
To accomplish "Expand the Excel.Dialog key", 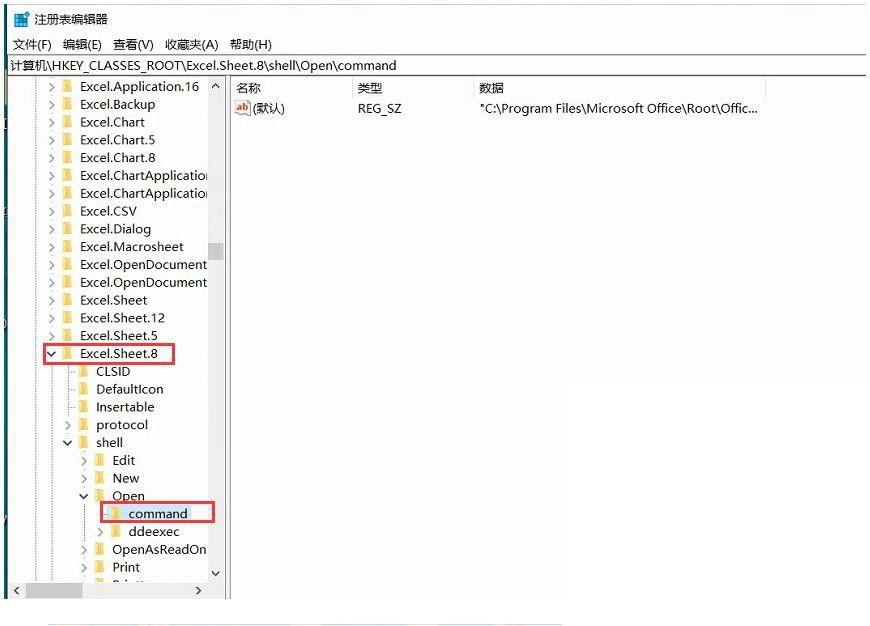I will coord(52,229).
